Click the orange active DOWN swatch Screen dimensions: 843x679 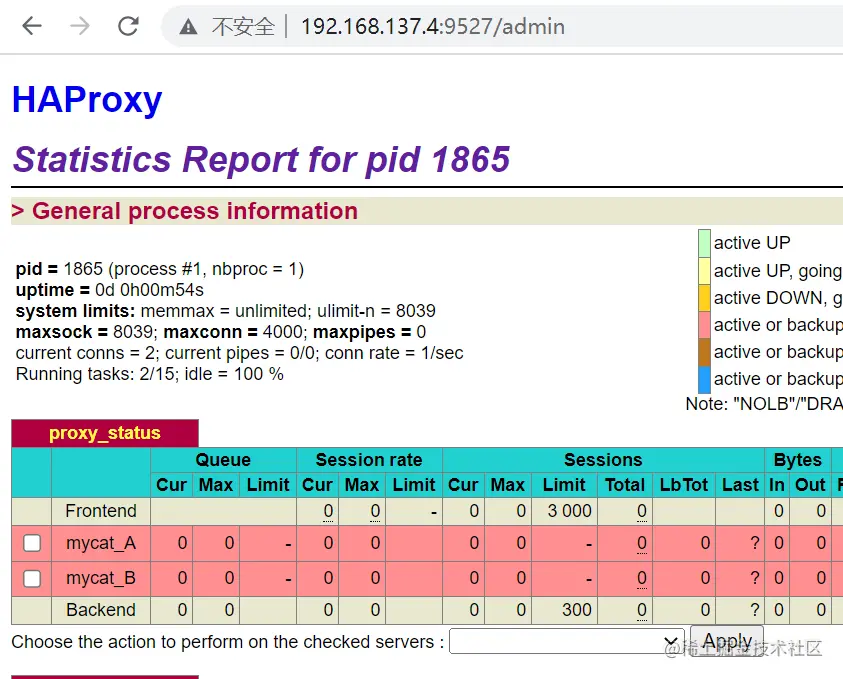[704, 298]
